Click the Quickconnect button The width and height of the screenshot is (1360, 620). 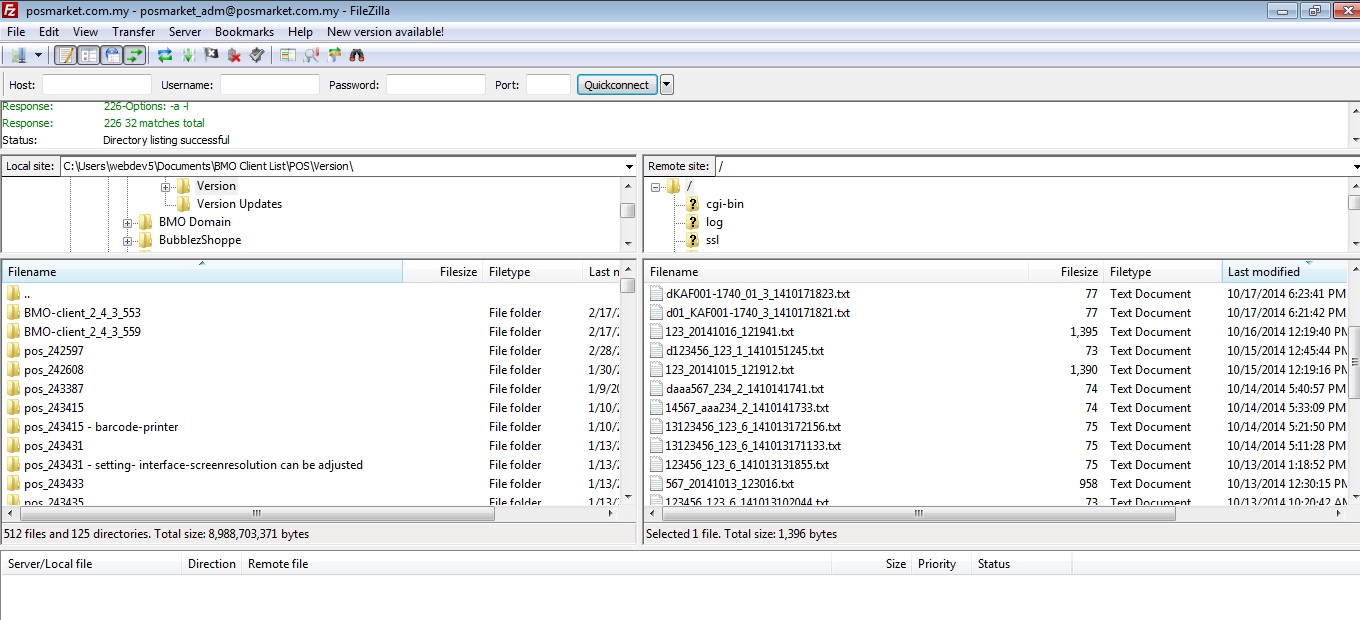click(617, 85)
